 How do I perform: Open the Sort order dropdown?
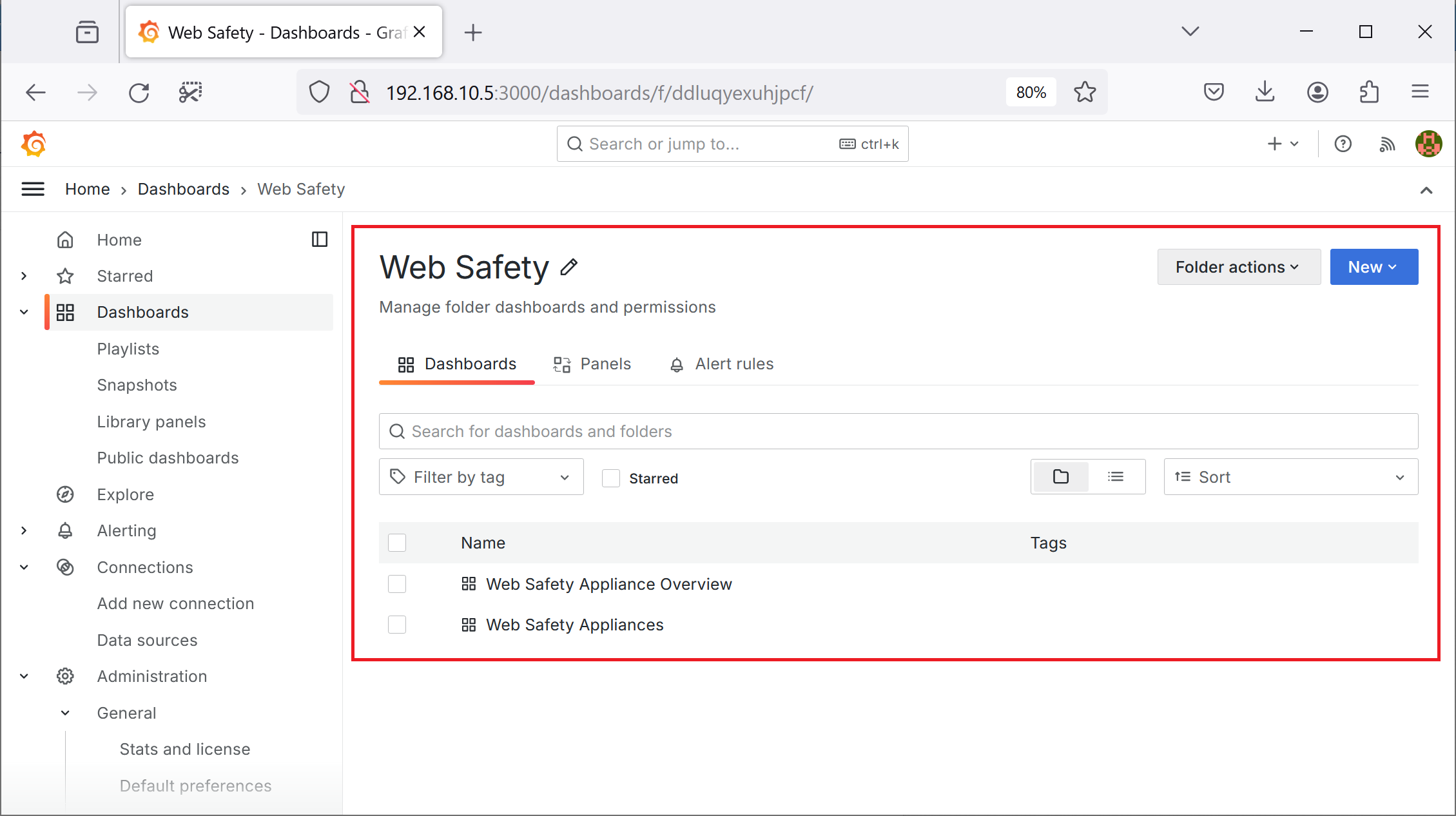click(x=1290, y=477)
